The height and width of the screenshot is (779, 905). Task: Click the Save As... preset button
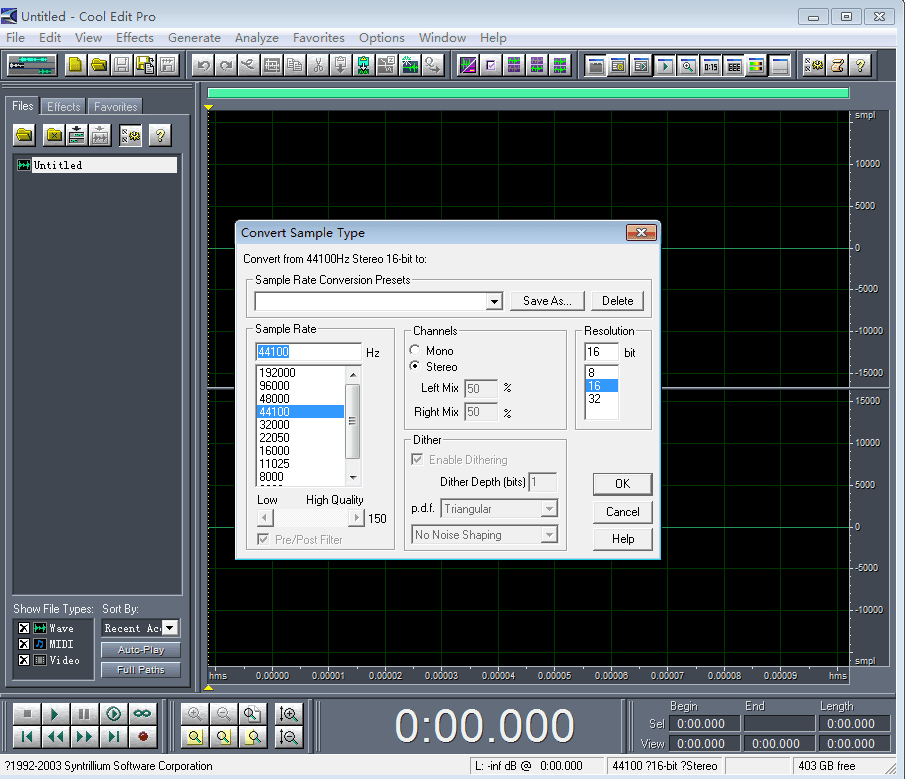[x=548, y=301]
